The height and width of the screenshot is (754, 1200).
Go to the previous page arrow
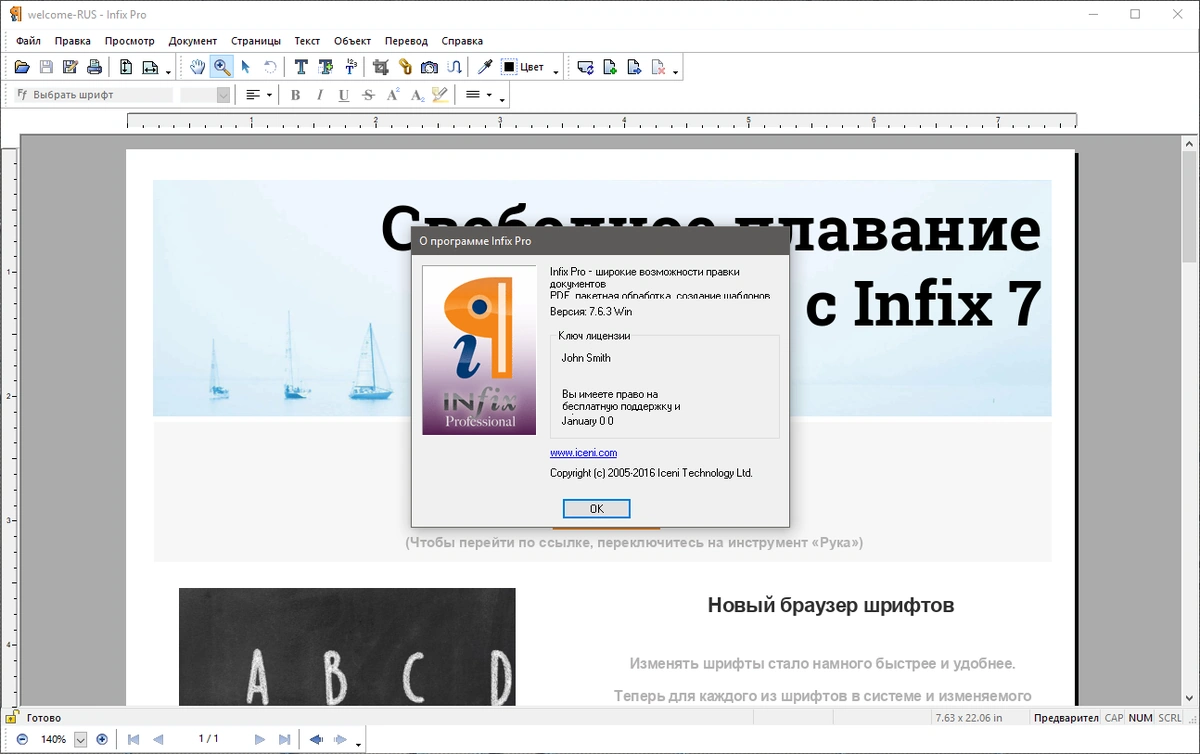tap(157, 739)
